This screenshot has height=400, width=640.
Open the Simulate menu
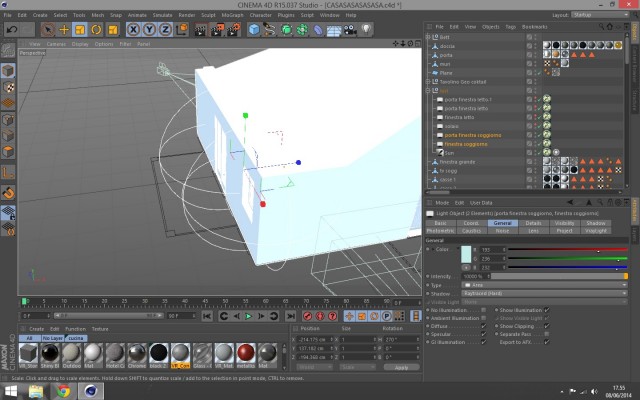point(162,15)
